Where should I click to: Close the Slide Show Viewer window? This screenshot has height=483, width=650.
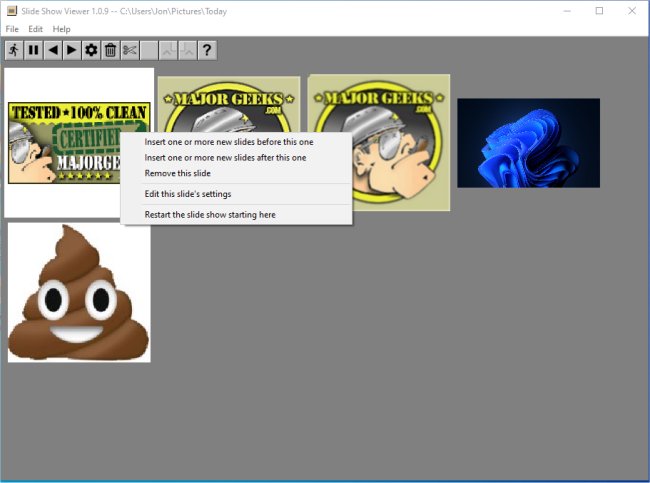click(x=632, y=11)
